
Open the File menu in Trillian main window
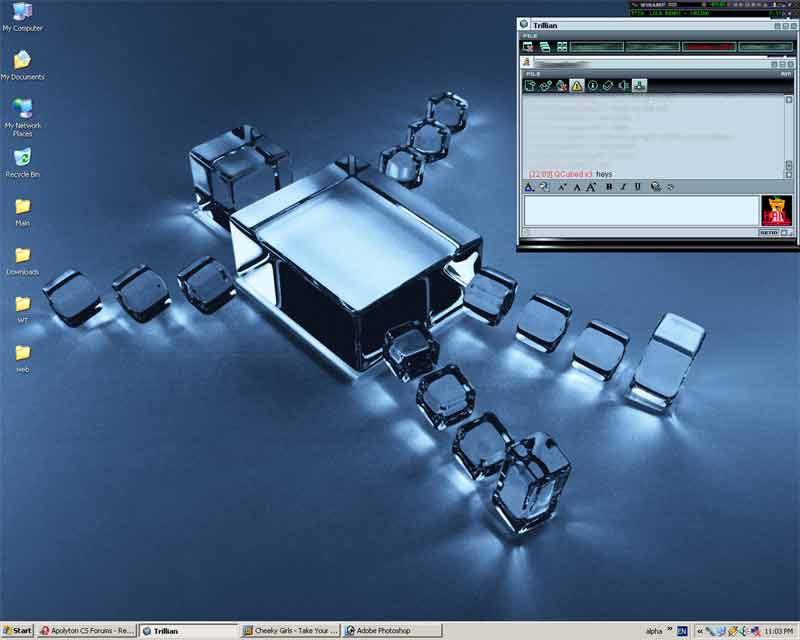coord(531,35)
